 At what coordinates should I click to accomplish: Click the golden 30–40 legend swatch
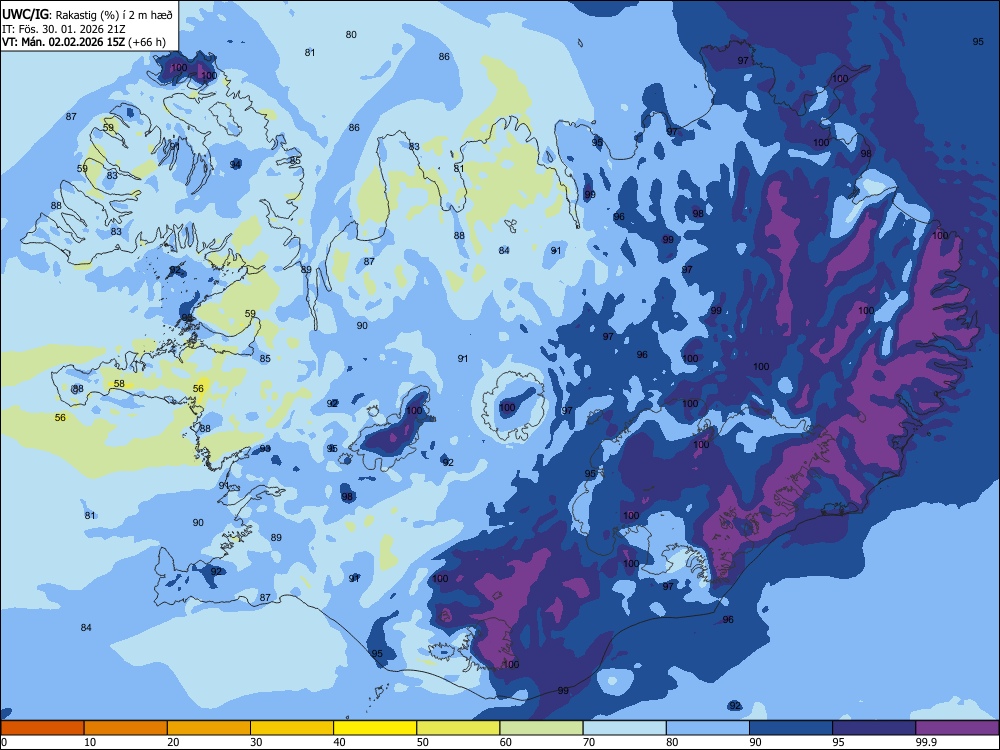tap(292, 728)
